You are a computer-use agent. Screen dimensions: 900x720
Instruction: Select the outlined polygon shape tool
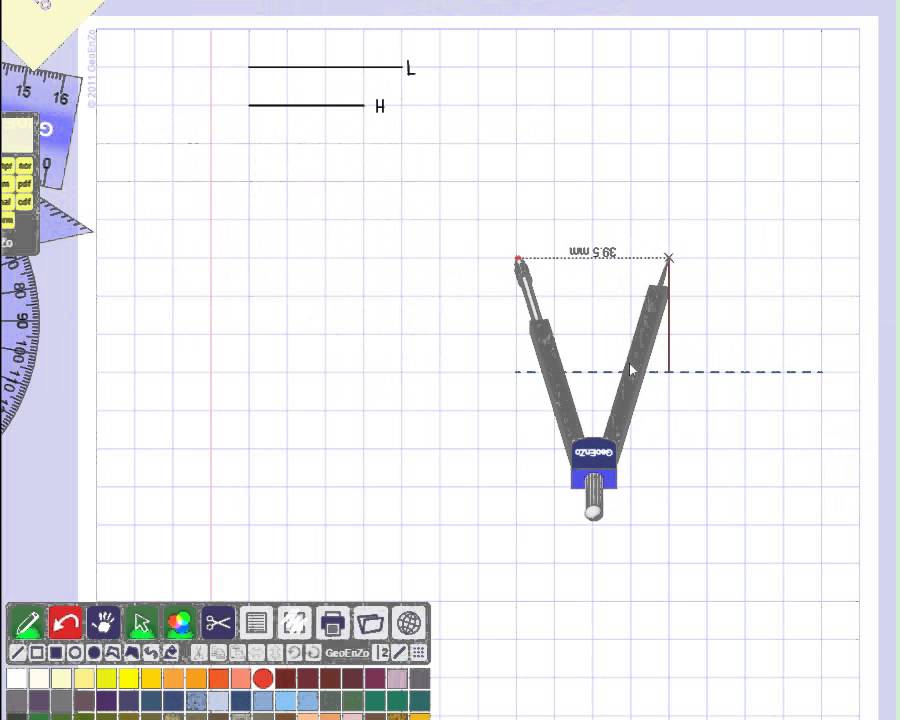(x=112, y=653)
